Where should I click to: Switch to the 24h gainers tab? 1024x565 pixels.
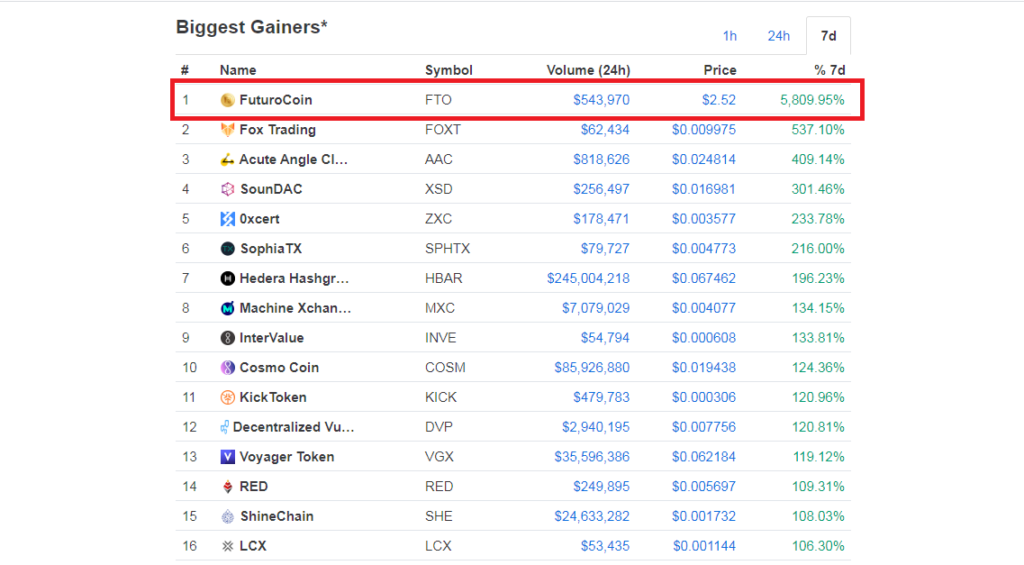778,36
